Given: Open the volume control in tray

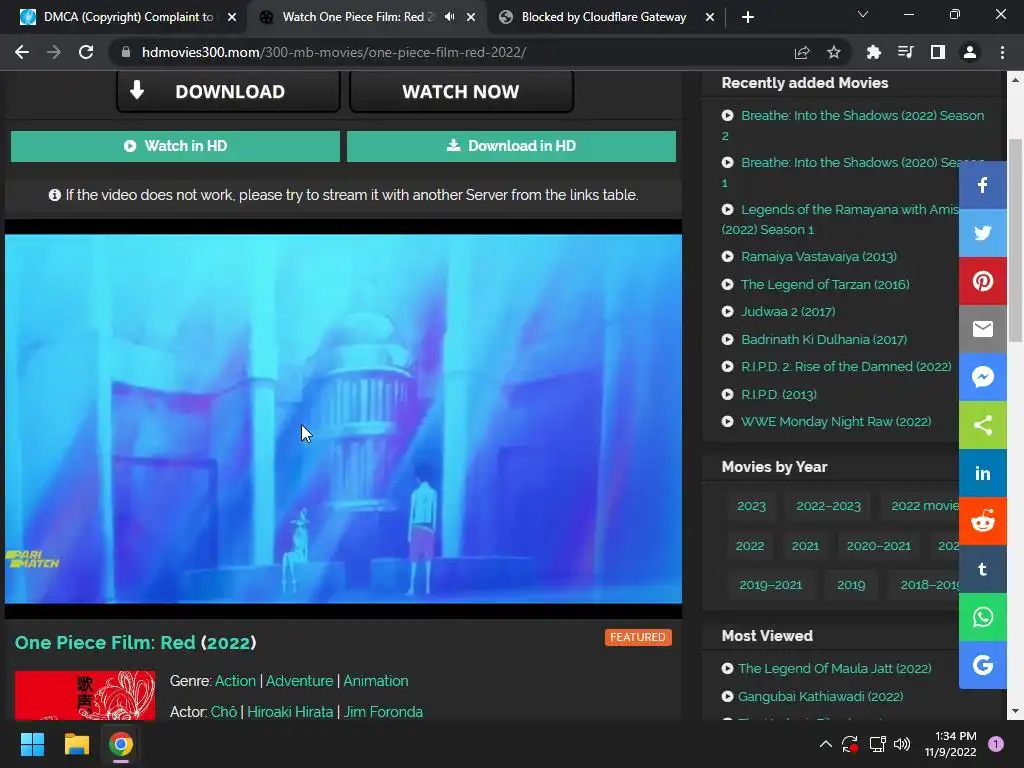Looking at the screenshot, I should point(902,744).
